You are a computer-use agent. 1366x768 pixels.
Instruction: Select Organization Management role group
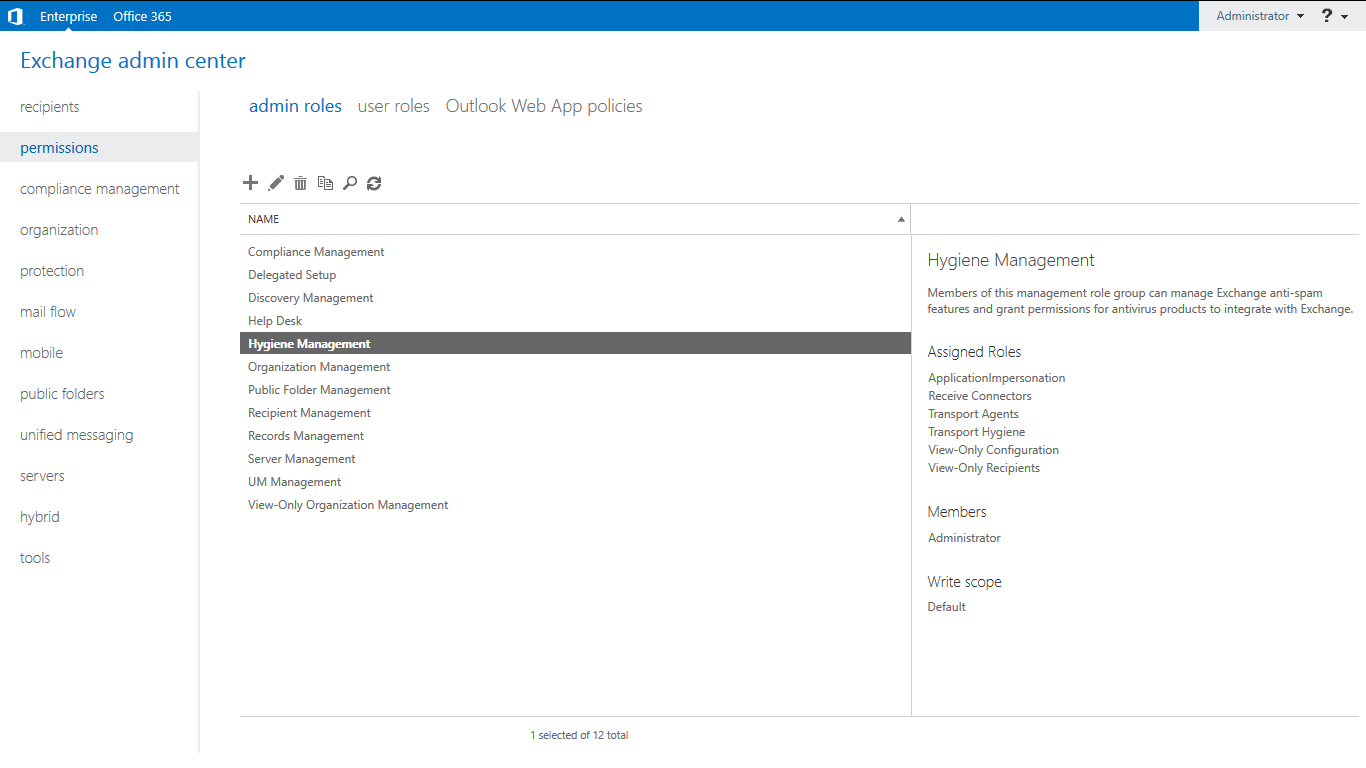(319, 367)
